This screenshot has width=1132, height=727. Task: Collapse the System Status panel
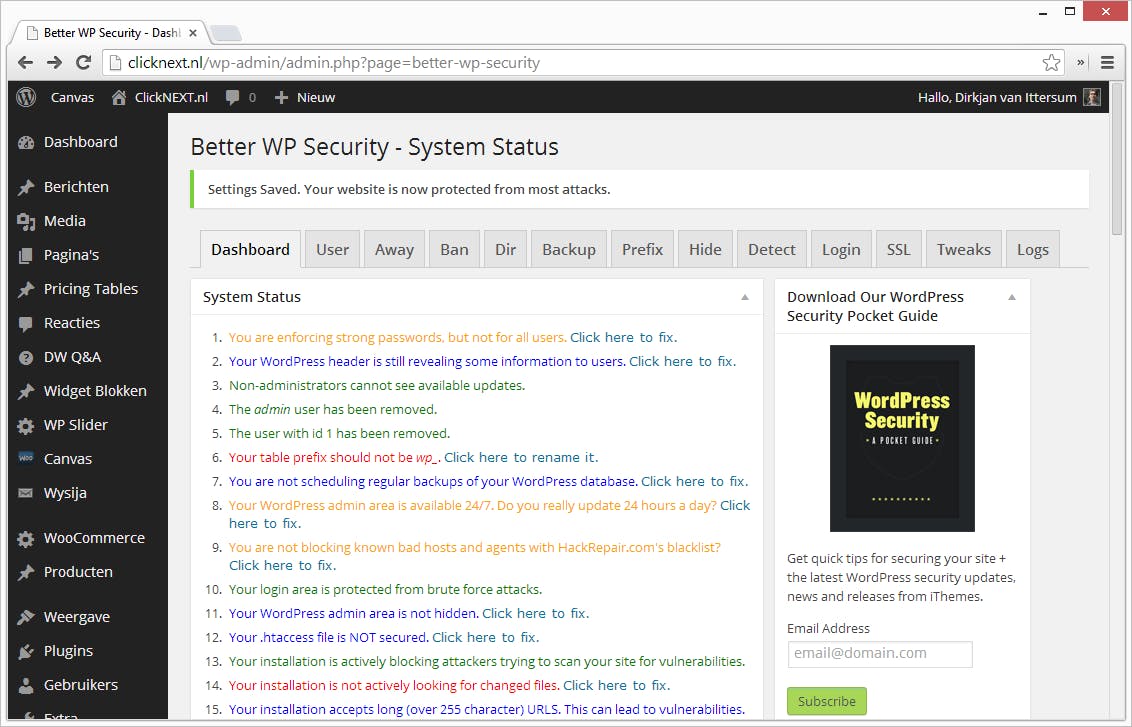tap(744, 297)
